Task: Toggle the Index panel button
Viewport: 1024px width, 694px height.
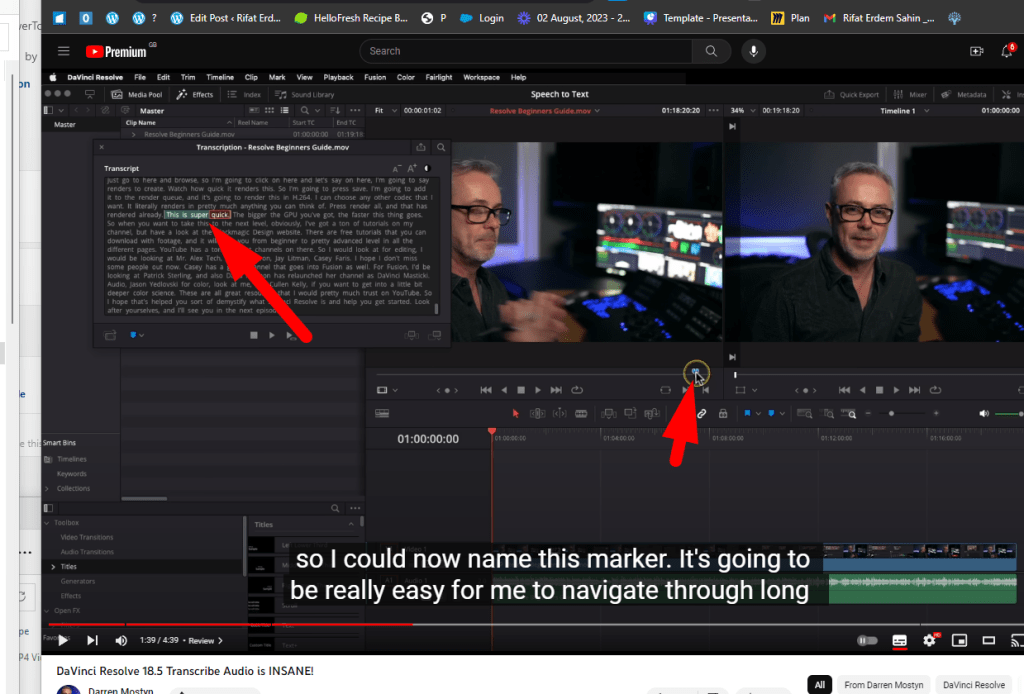Action: coord(244,95)
